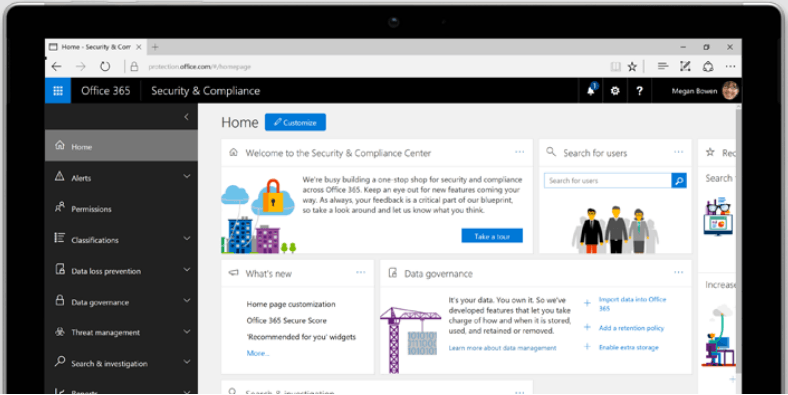
Task: Open the browser hub lines icon
Action: point(663,66)
